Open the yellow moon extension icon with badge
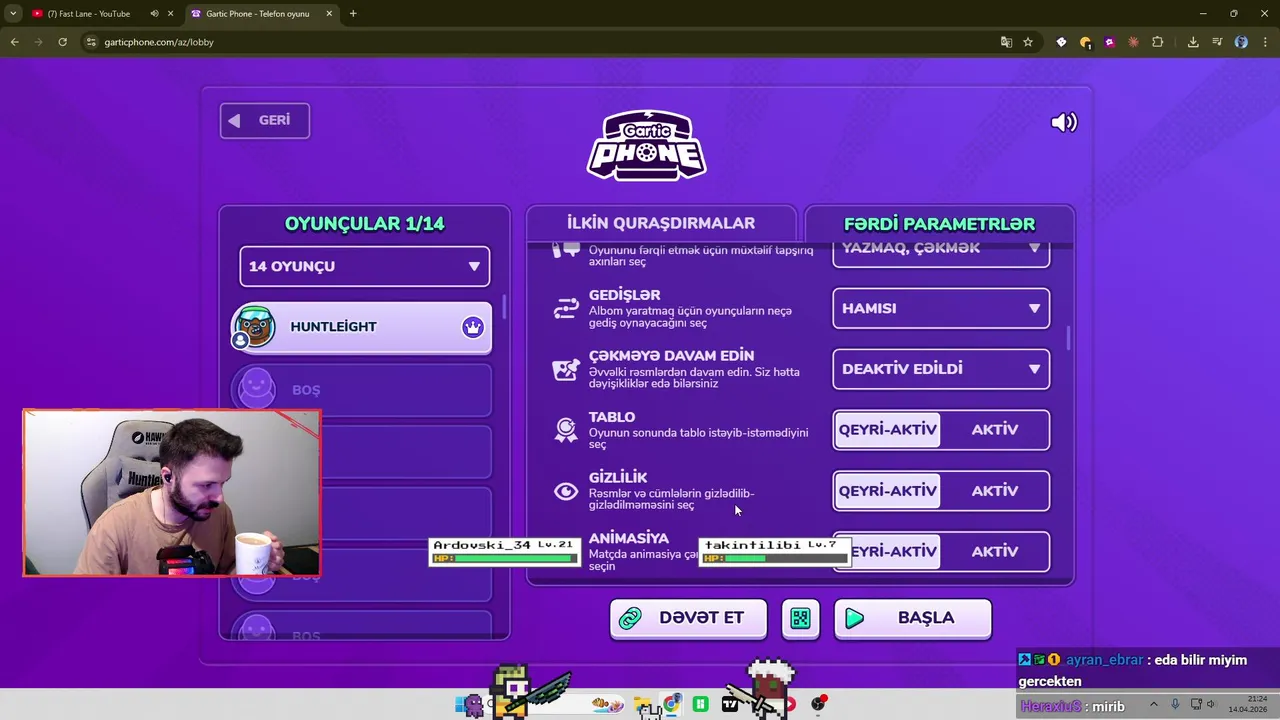 (x=1085, y=42)
